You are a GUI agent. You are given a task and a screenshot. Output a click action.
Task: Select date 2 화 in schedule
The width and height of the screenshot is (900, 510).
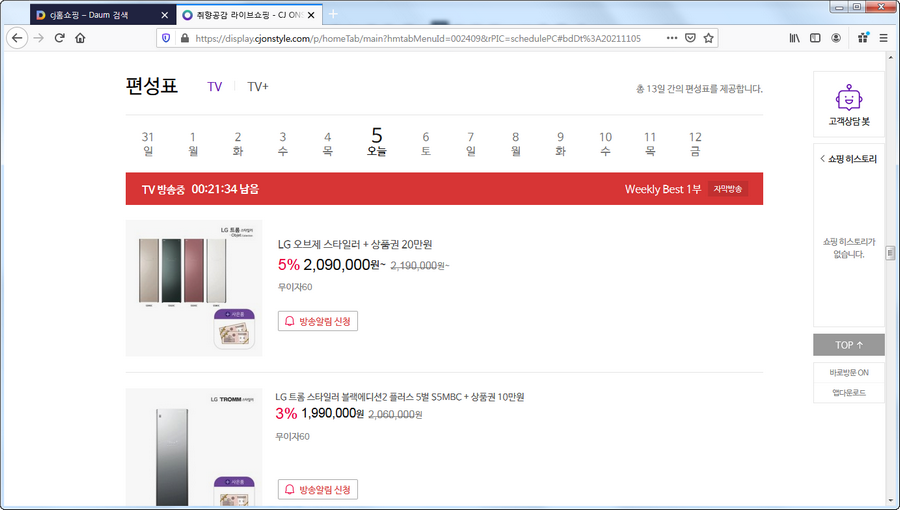(x=238, y=143)
